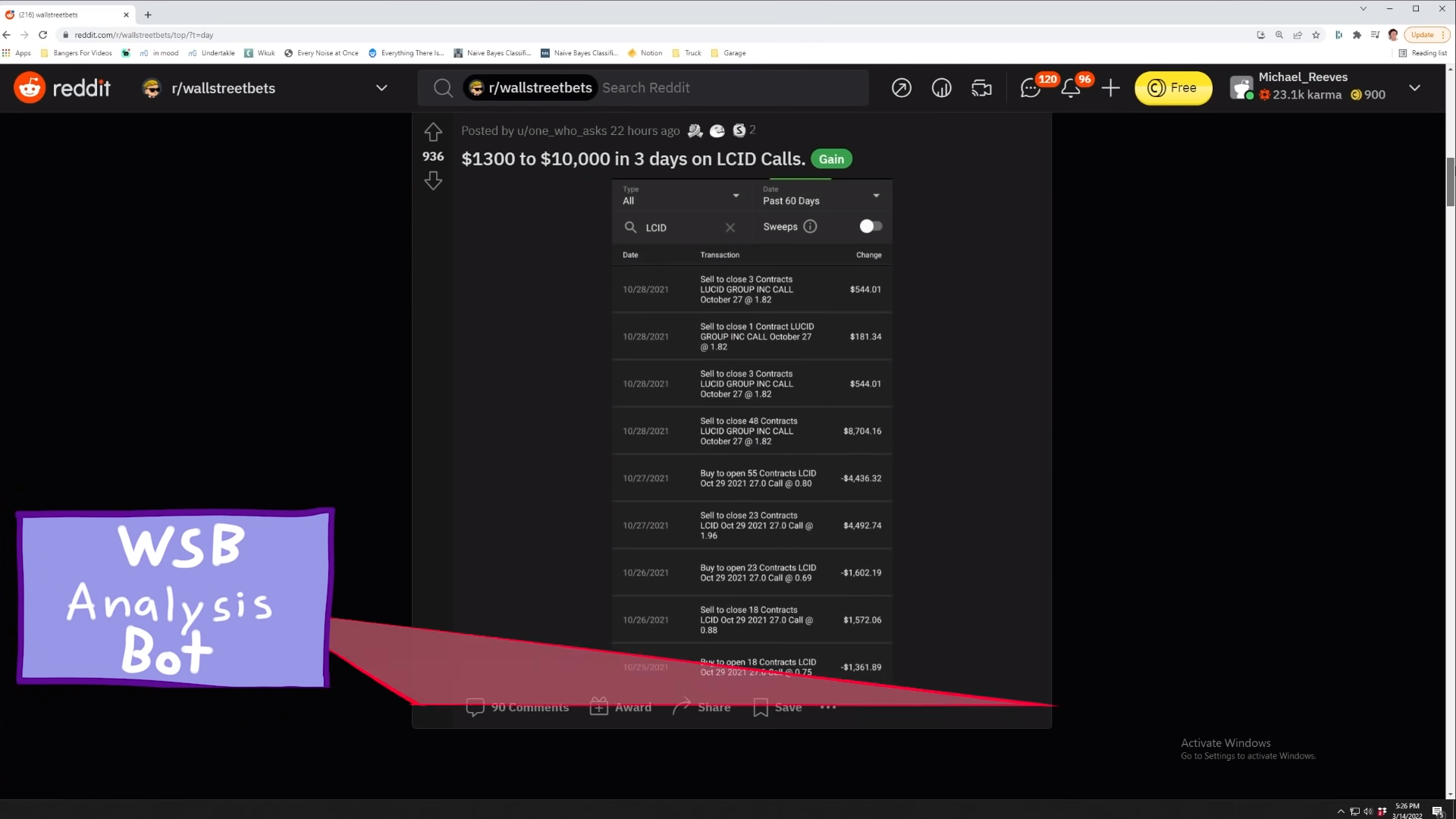The image size is (1456, 819).
Task: Open the Date Past 60 Days dropdown
Action: (822, 196)
